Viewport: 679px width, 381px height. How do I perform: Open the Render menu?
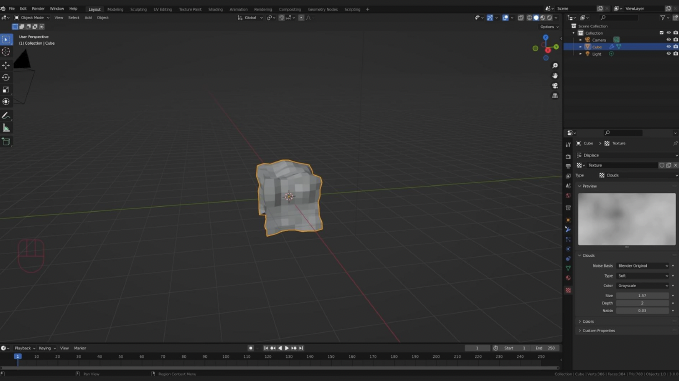[x=38, y=9]
